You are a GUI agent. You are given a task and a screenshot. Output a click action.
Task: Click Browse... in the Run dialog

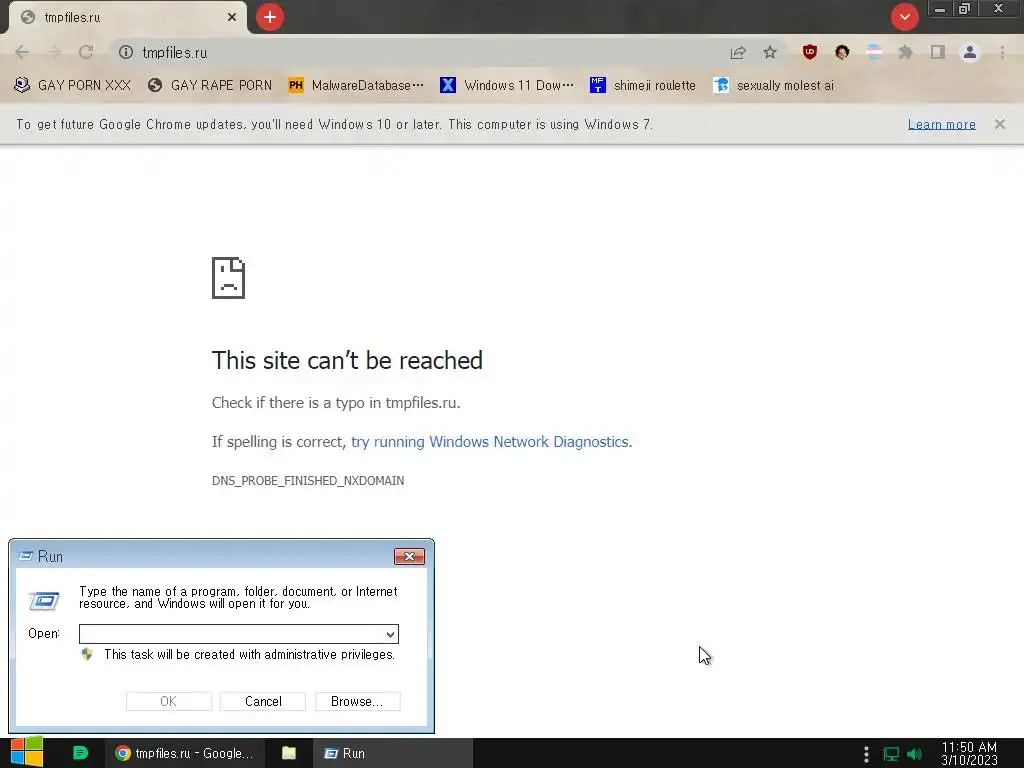point(357,701)
